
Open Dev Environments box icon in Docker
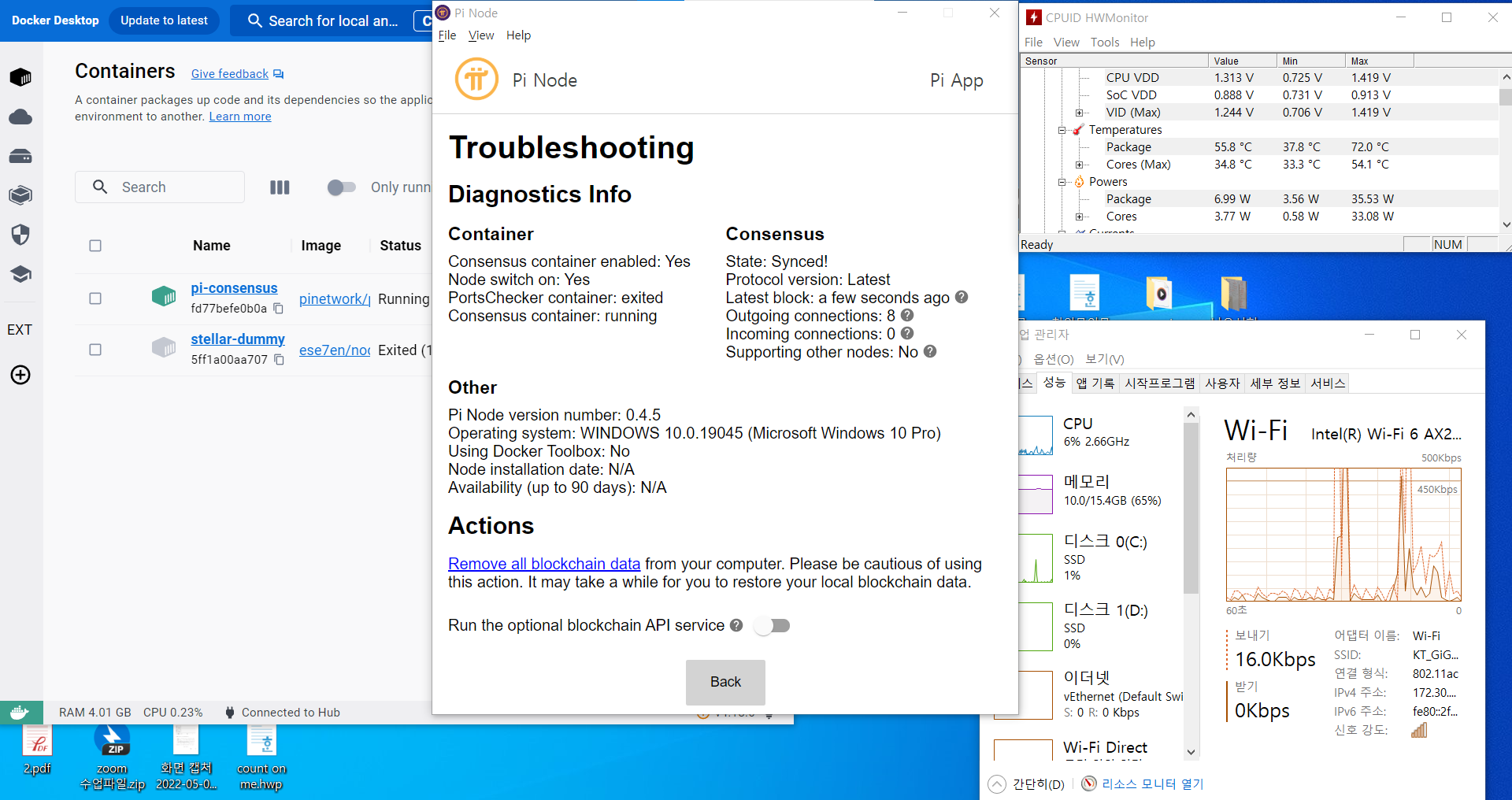20,195
